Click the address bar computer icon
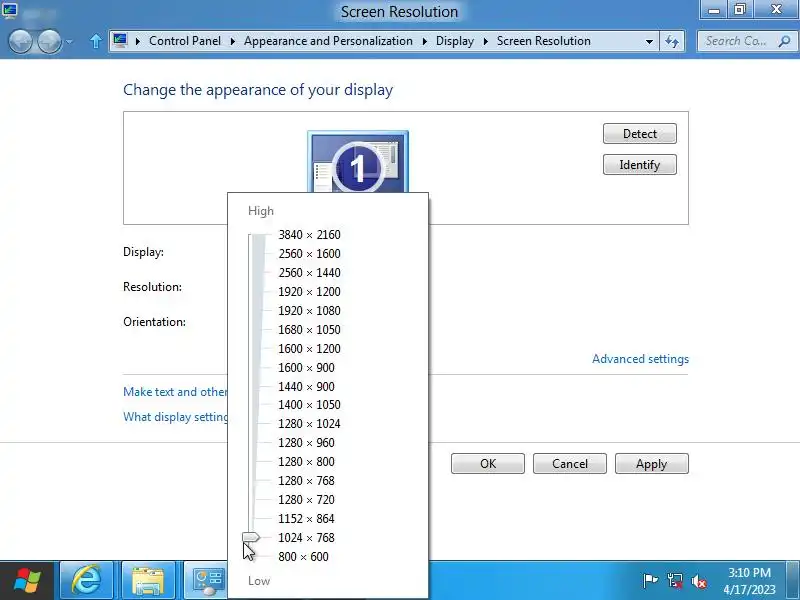 (x=120, y=40)
